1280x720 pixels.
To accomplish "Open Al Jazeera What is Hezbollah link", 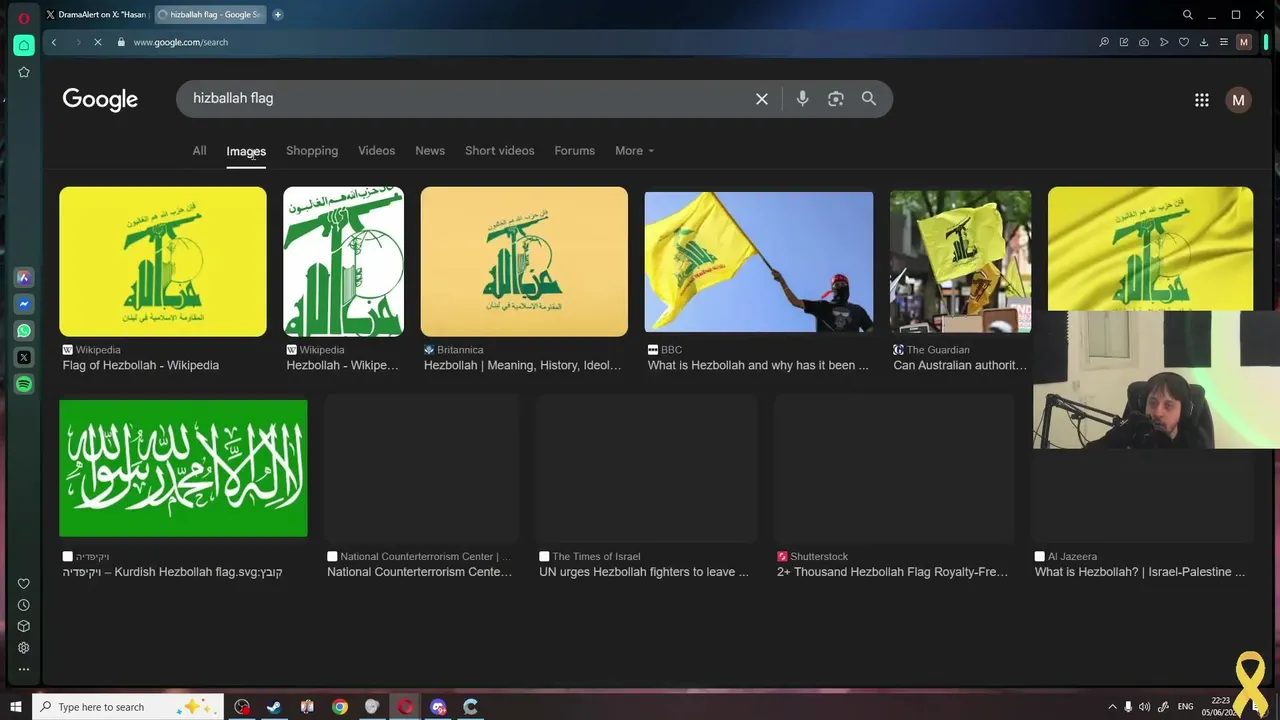I will tap(1140, 573).
